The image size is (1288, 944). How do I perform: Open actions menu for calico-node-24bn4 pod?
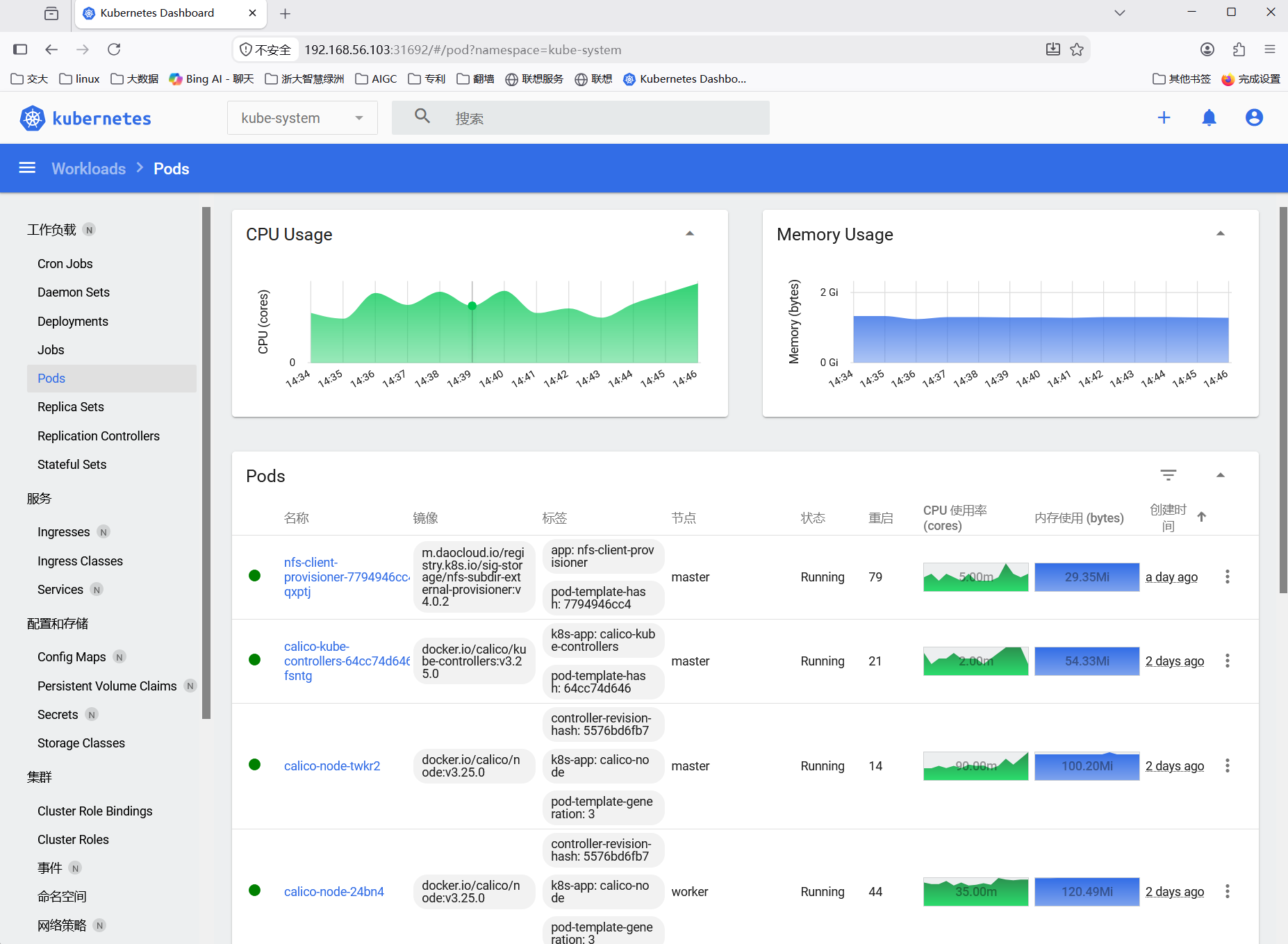(1228, 891)
